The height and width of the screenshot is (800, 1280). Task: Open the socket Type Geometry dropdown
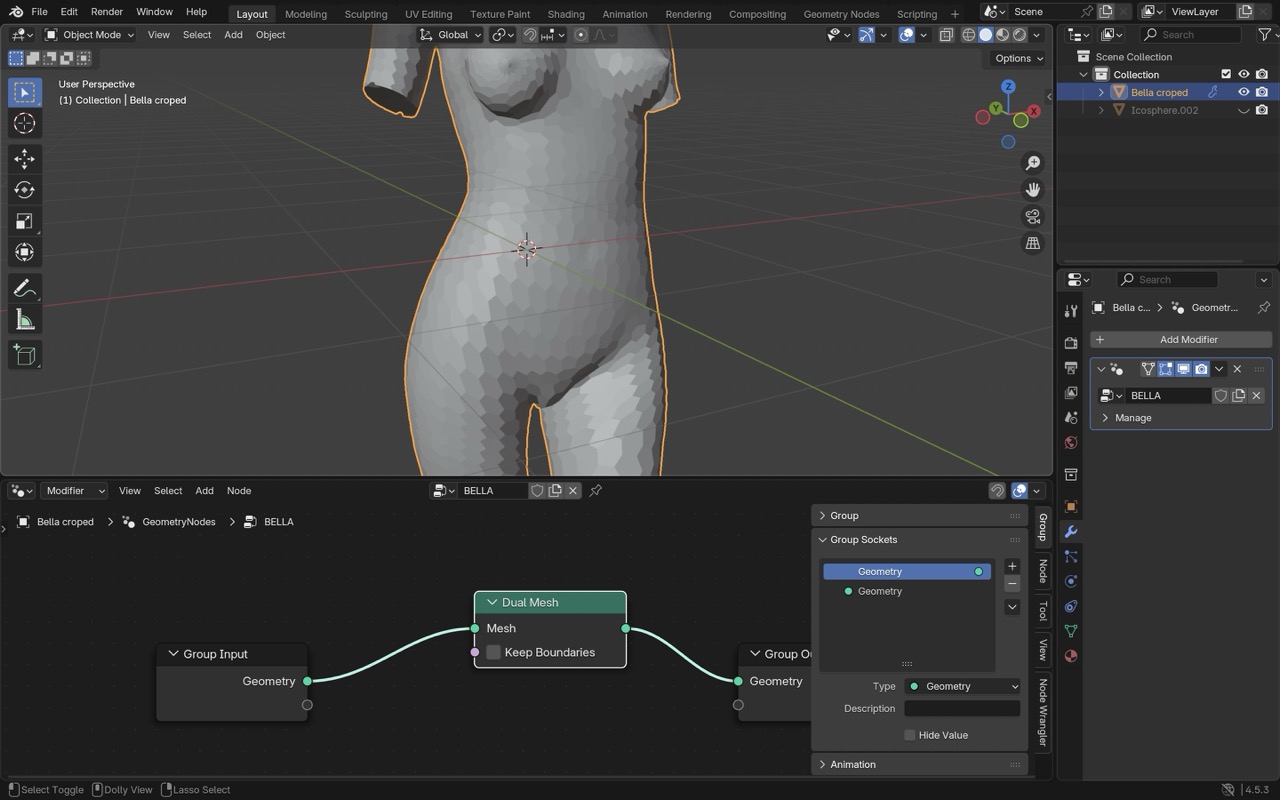click(x=962, y=686)
